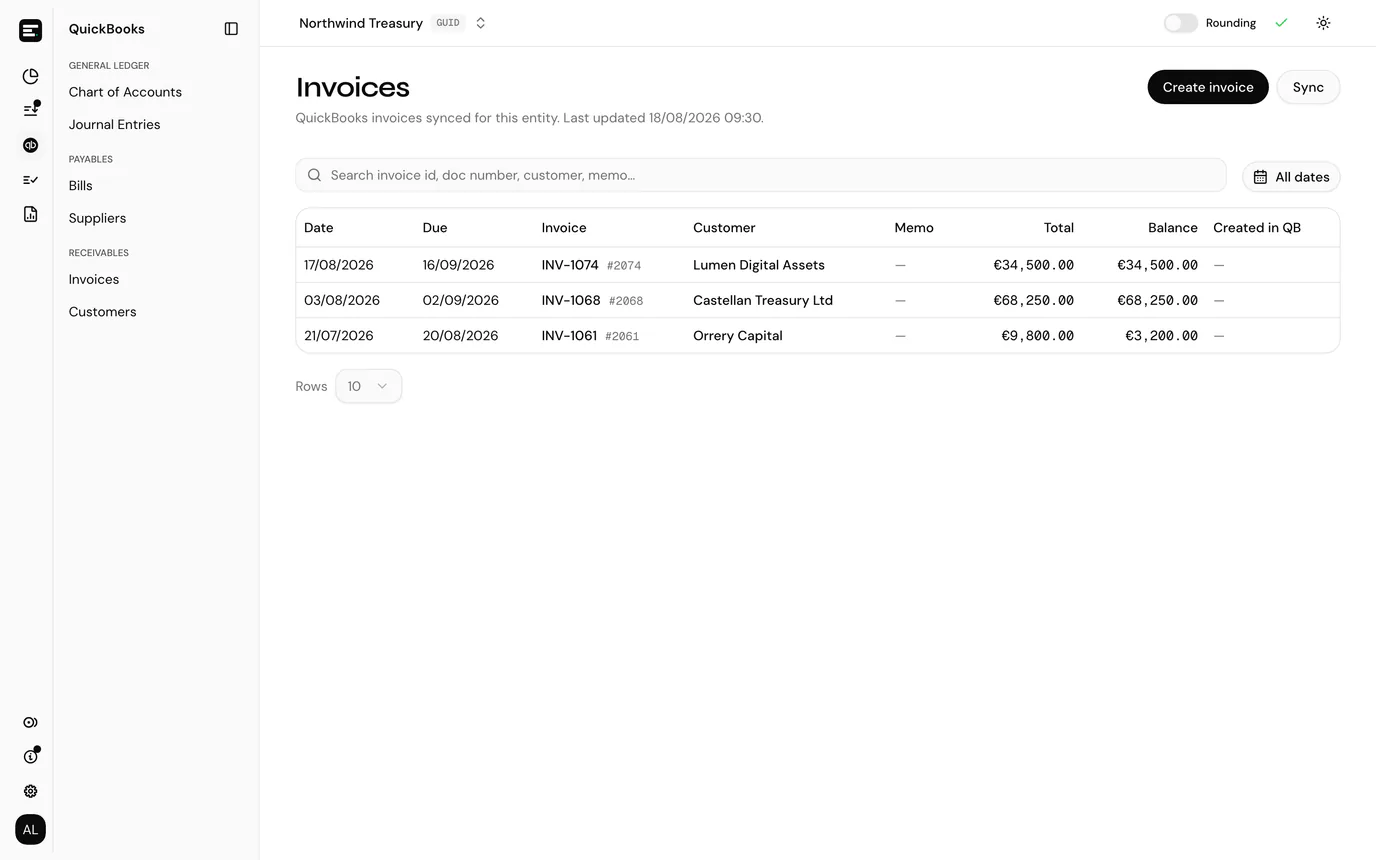Click customer Lumen Digital Assets
This screenshot has width=1376, height=860.
click(x=759, y=265)
